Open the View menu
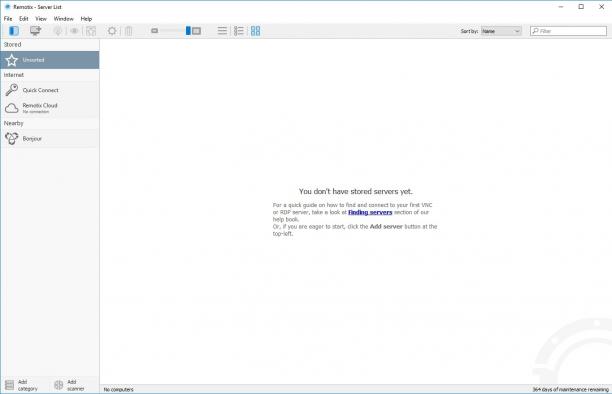 (x=41, y=18)
